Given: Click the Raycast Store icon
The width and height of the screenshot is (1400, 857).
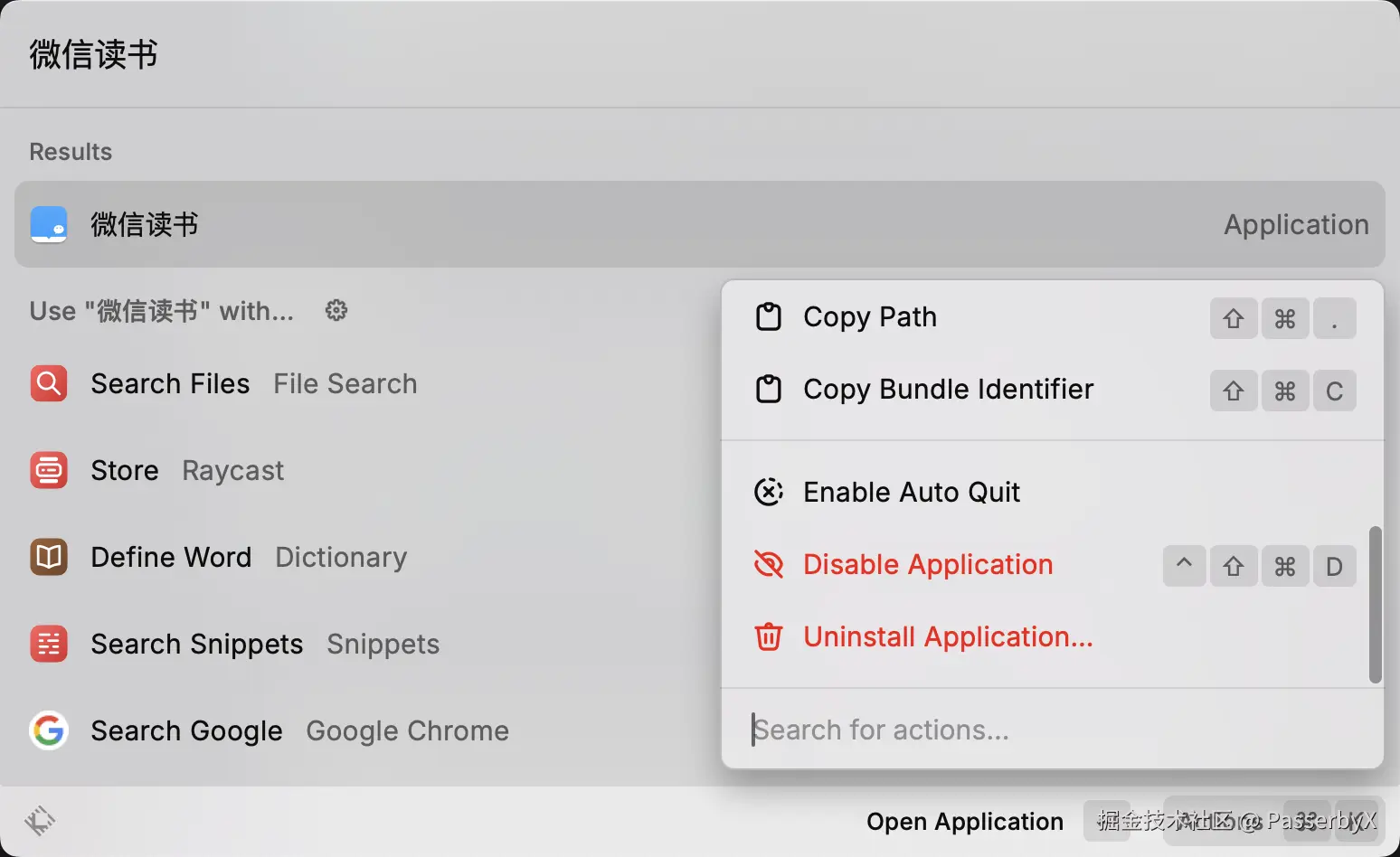Looking at the screenshot, I should [x=49, y=470].
